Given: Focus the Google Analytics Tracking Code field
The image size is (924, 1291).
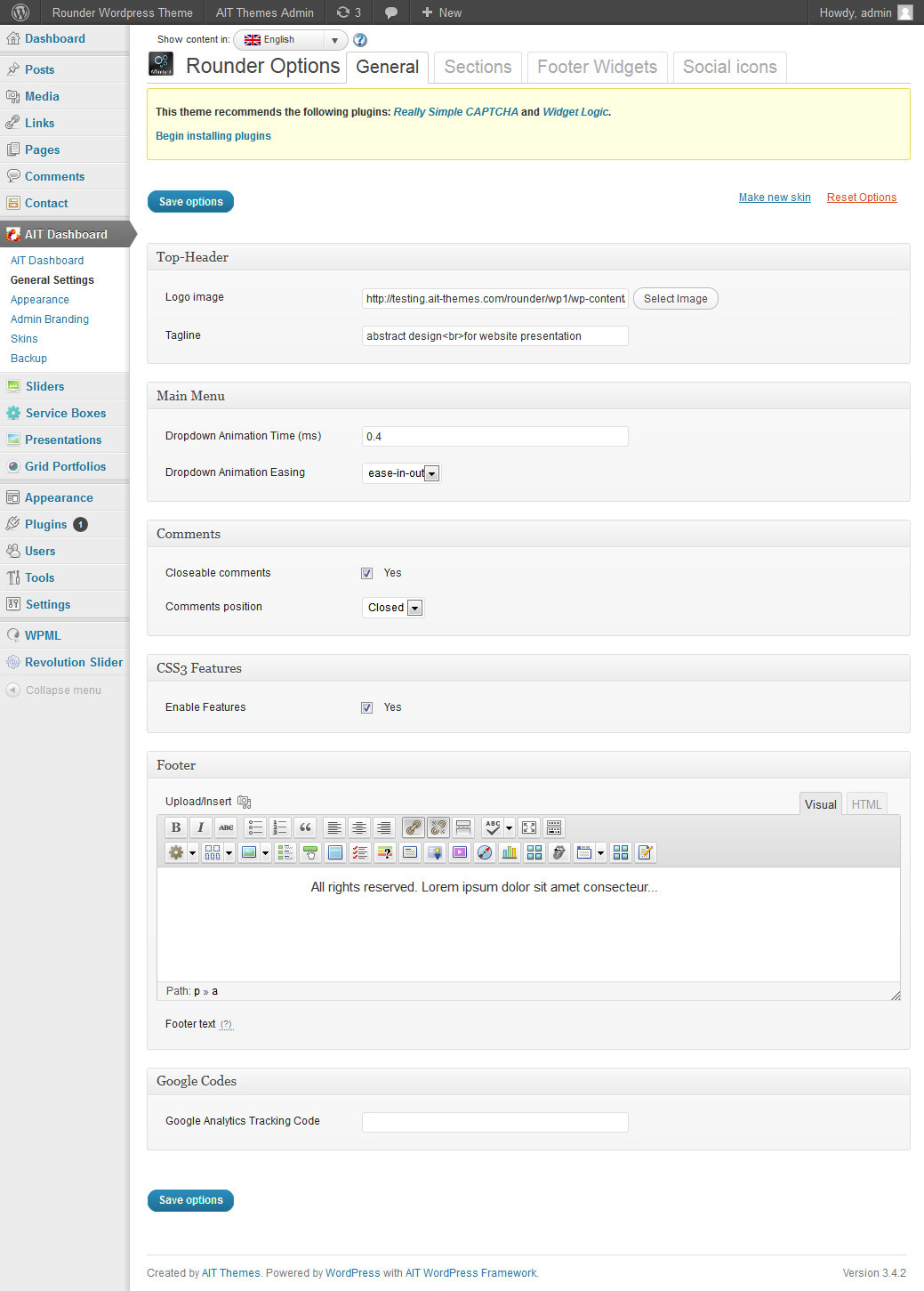Looking at the screenshot, I should tap(495, 1122).
